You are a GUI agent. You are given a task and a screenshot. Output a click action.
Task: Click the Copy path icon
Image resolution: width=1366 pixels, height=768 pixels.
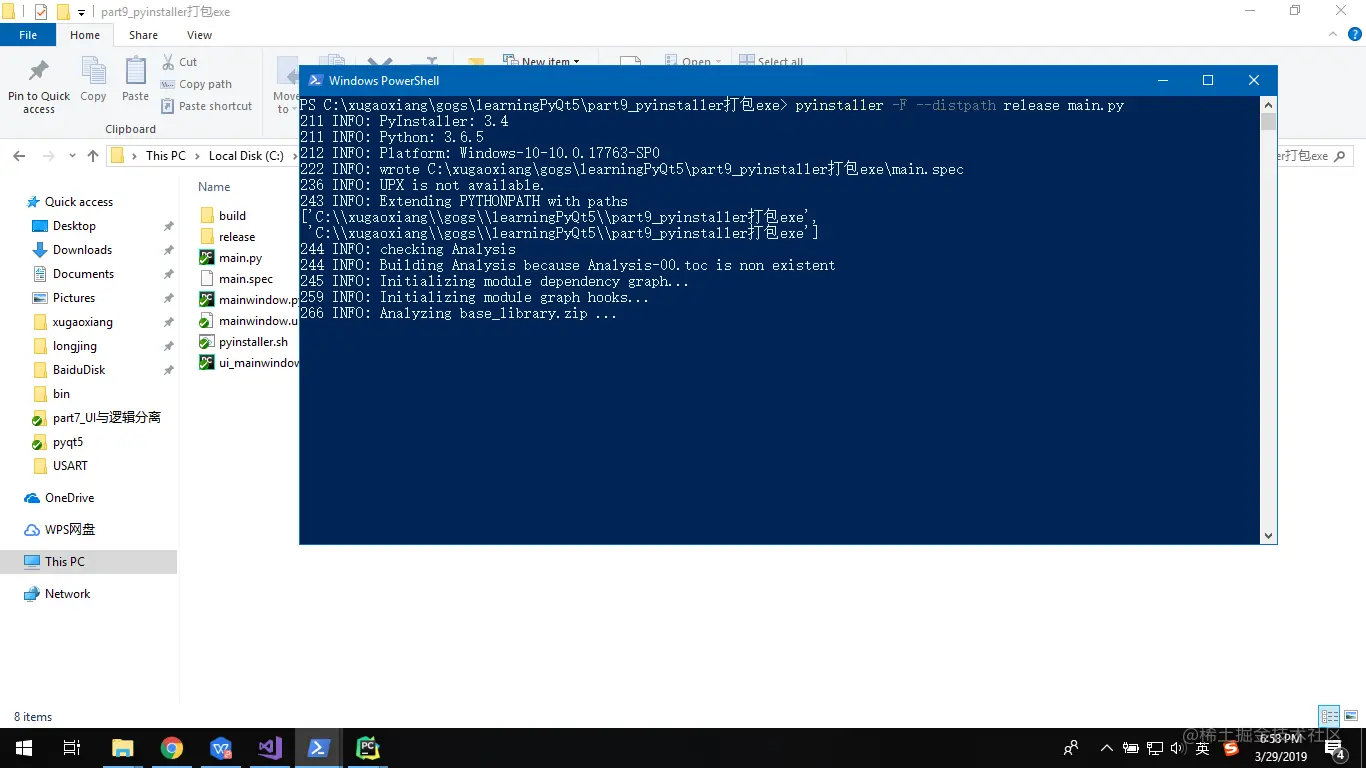coord(167,83)
